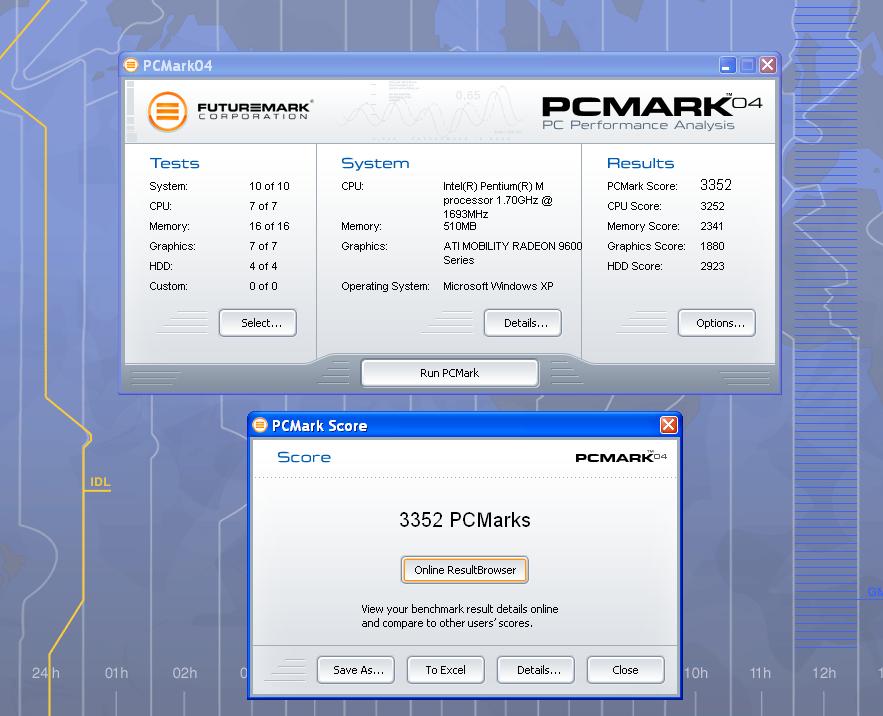Click the Memory Score value 2341
Image resolution: width=883 pixels, height=716 pixels.
click(x=712, y=226)
